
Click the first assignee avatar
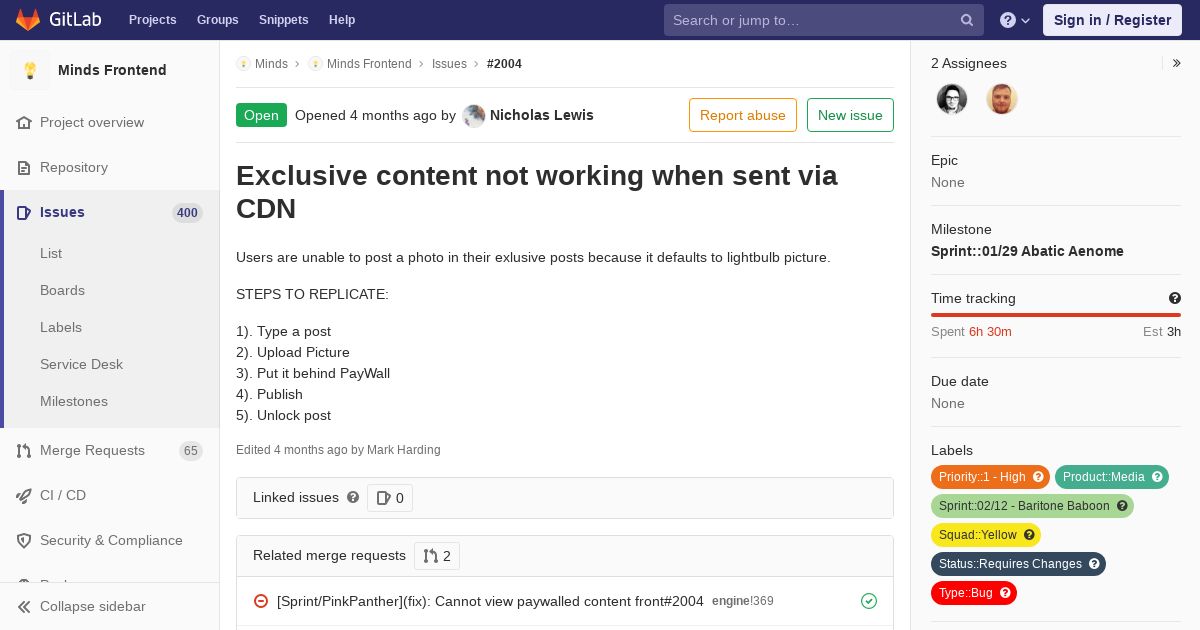(952, 99)
